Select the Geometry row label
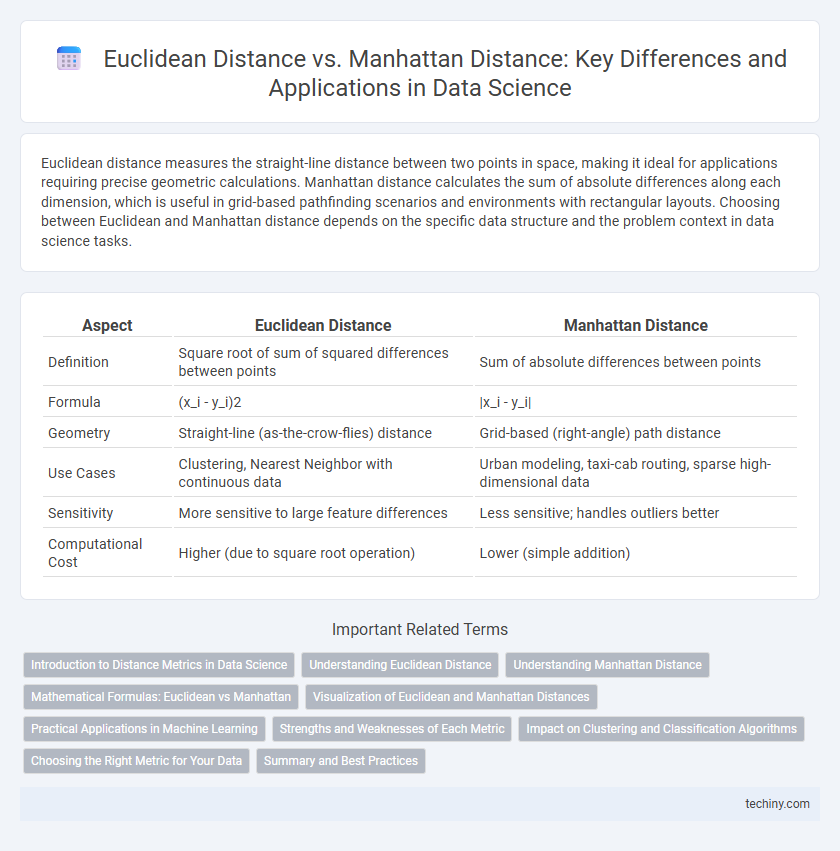 (x=79, y=433)
